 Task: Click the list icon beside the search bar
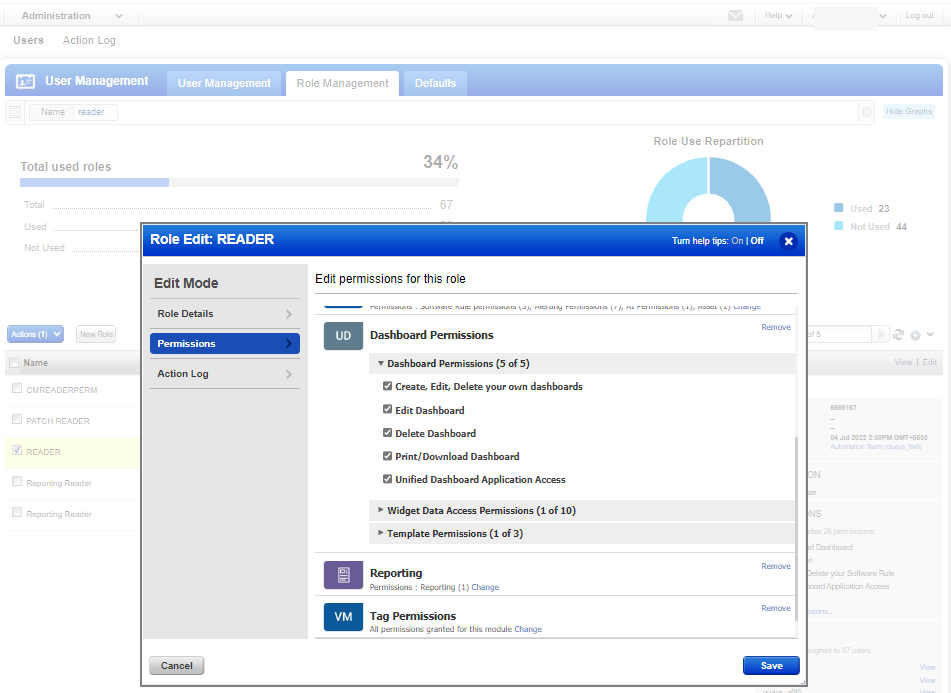click(14, 111)
